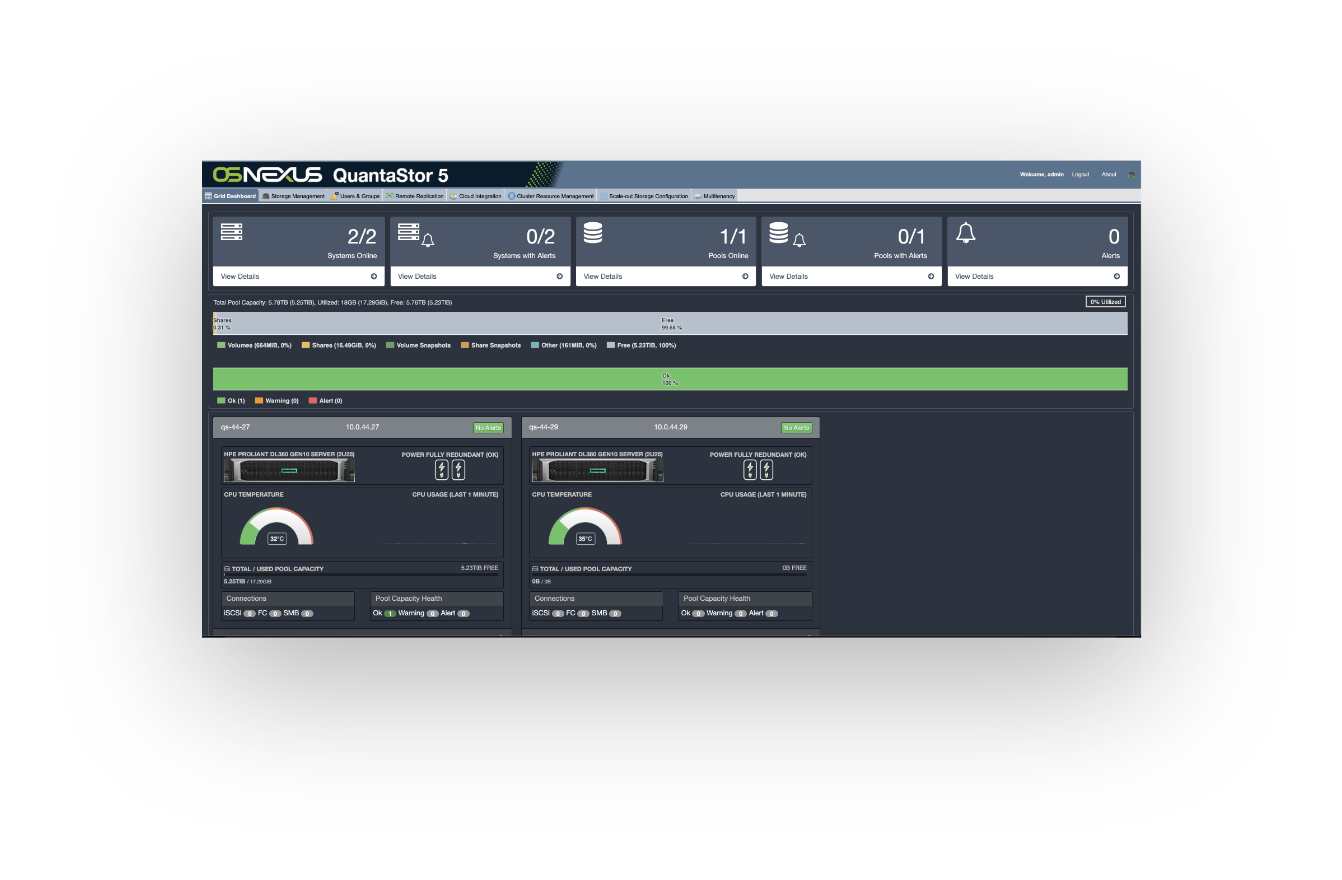Select the Cluster Resource Management tab

pyautogui.click(x=550, y=196)
